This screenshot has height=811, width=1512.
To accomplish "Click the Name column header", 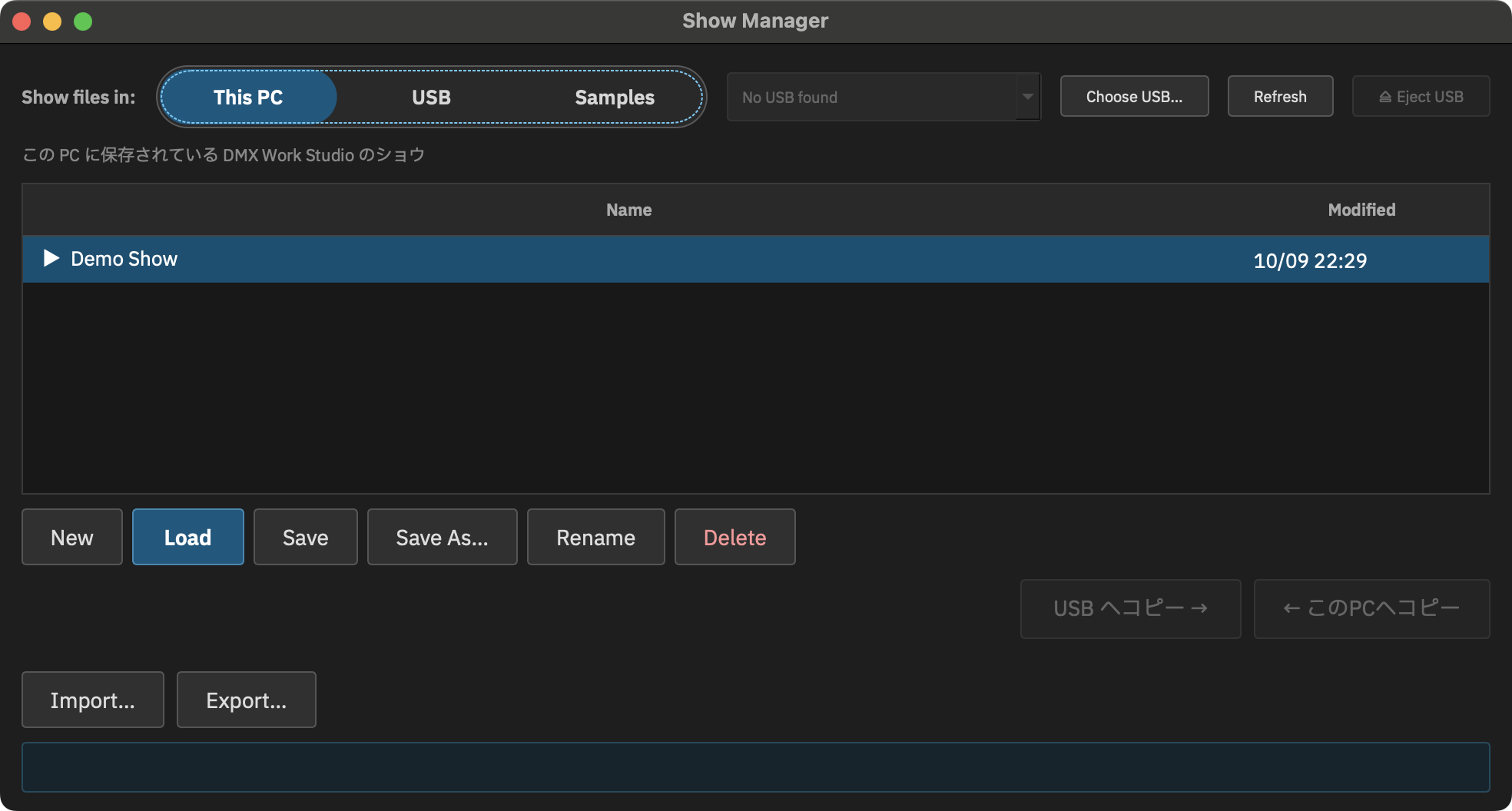I will tap(628, 210).
